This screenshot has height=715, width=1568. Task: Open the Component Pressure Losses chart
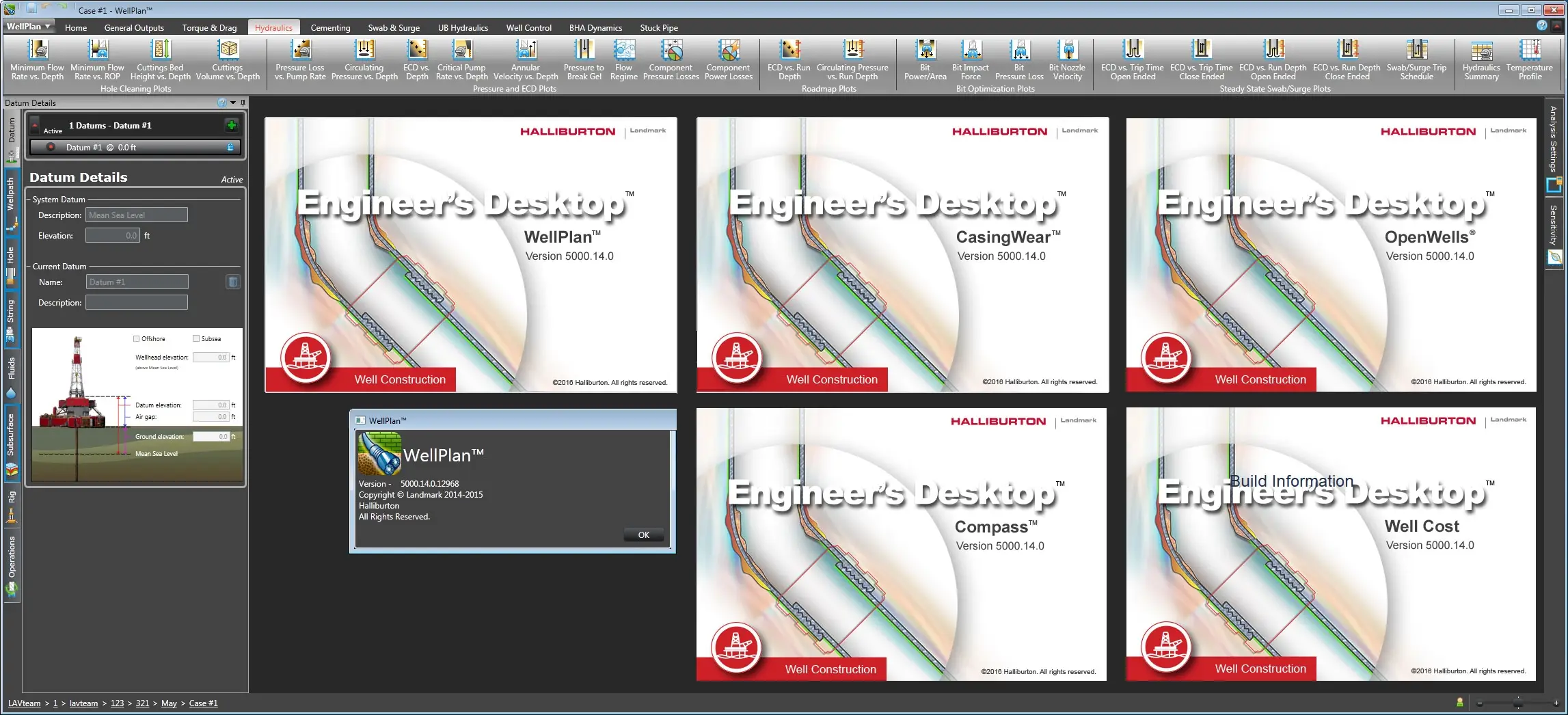671,60
